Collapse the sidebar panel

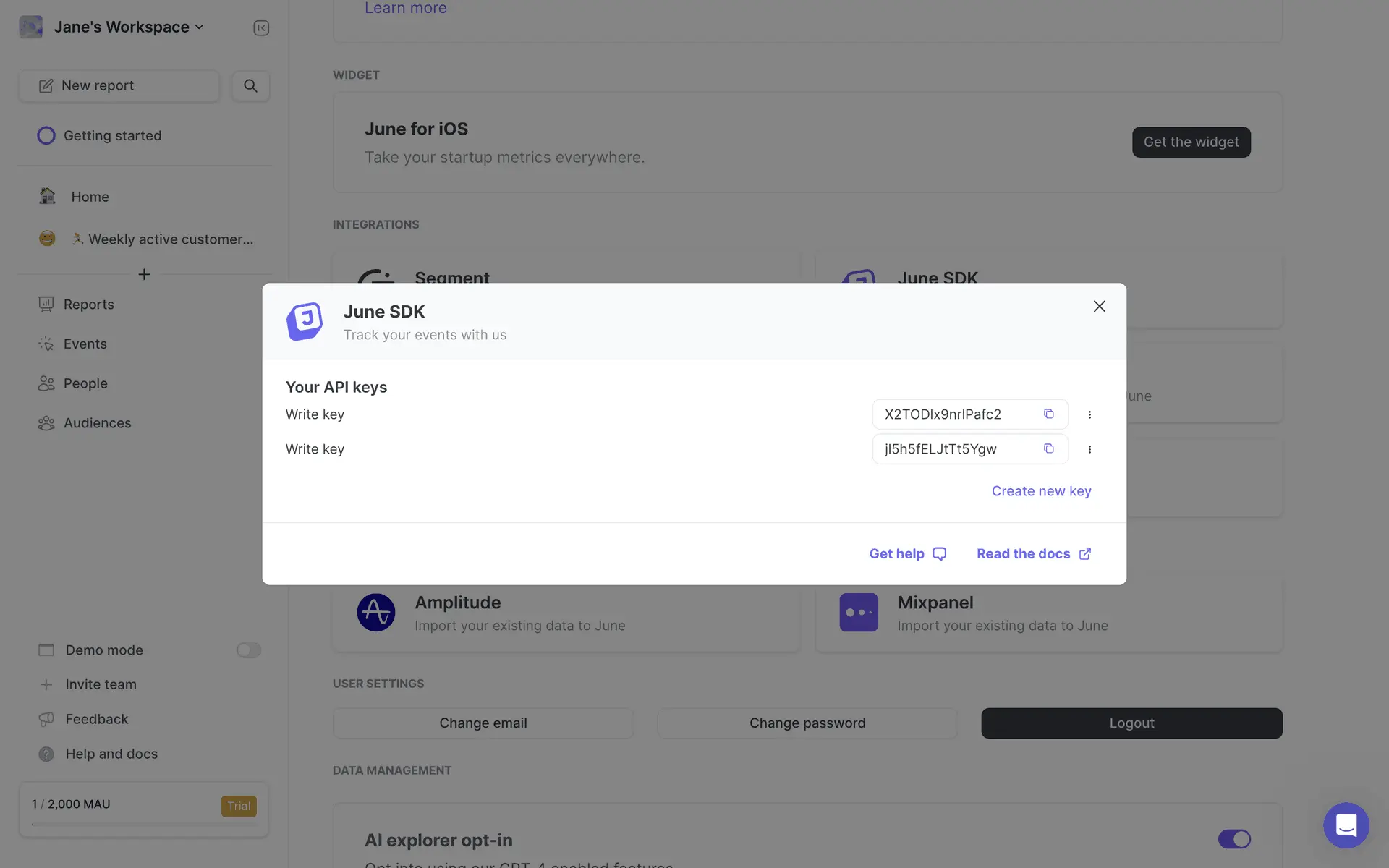[x=261, y=27]
